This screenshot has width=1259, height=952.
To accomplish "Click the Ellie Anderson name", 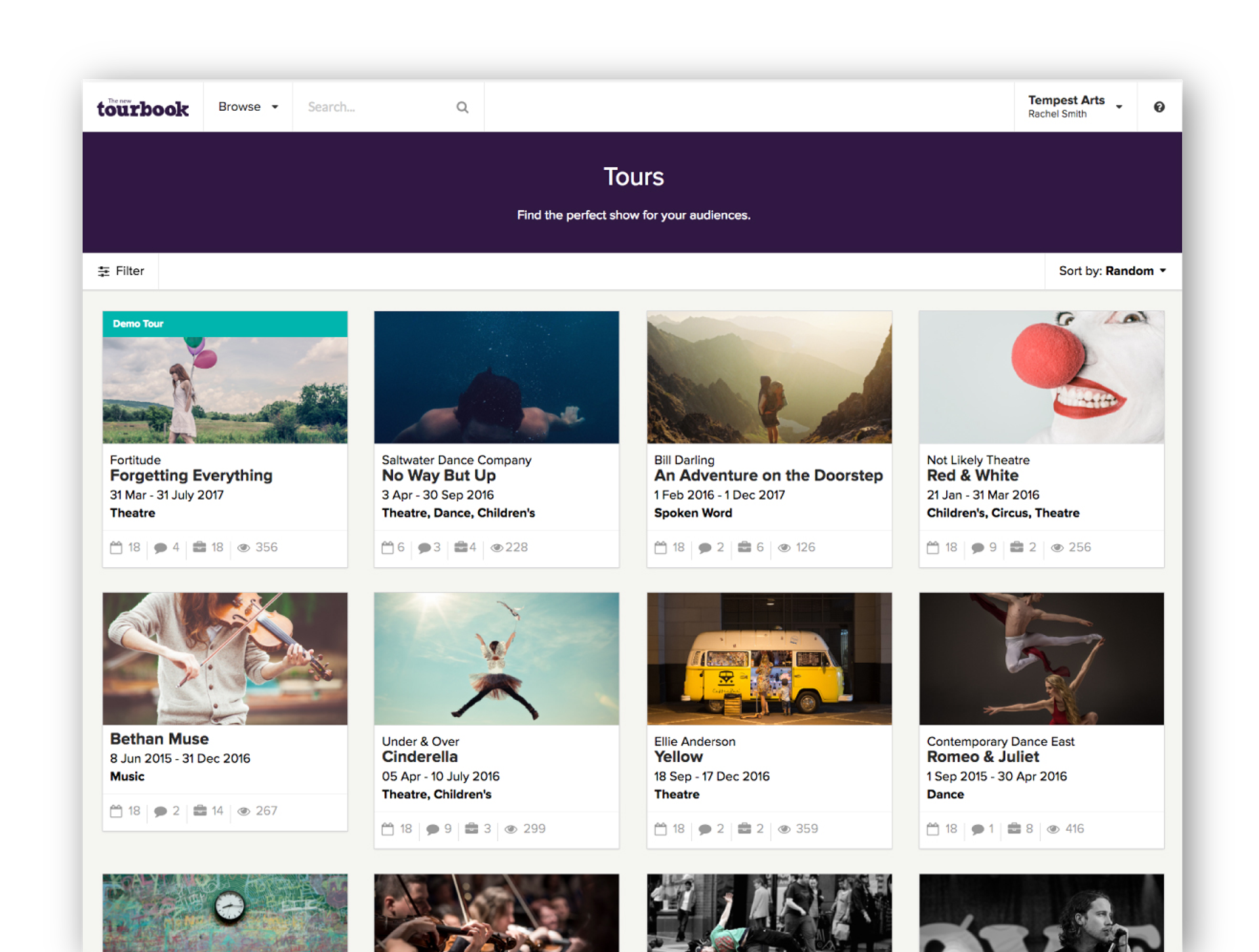I will tap(694, 742).
